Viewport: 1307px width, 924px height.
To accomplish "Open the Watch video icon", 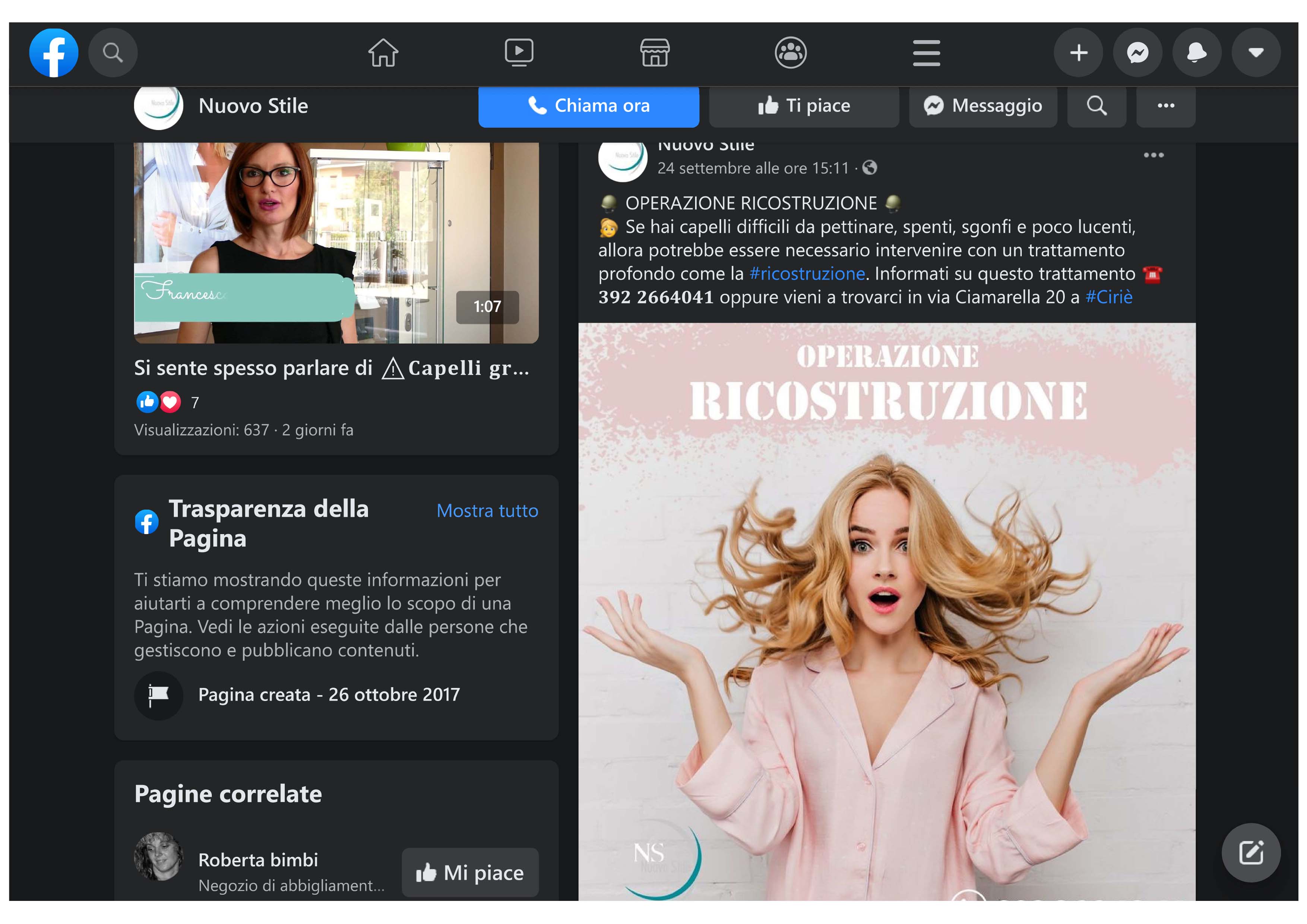I will 519,53.
